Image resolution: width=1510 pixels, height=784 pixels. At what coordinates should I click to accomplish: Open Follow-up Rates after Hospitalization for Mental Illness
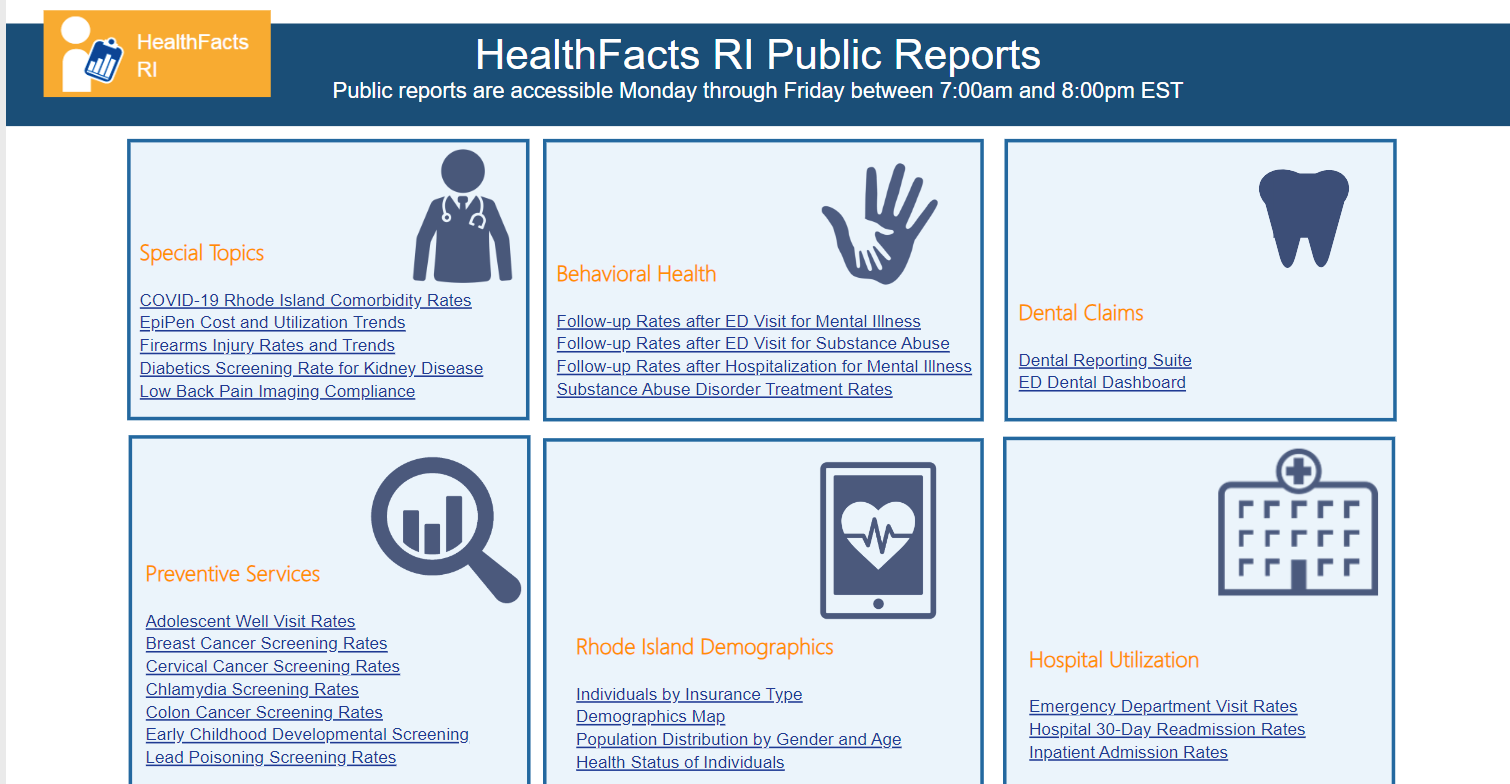coord(764,366)
